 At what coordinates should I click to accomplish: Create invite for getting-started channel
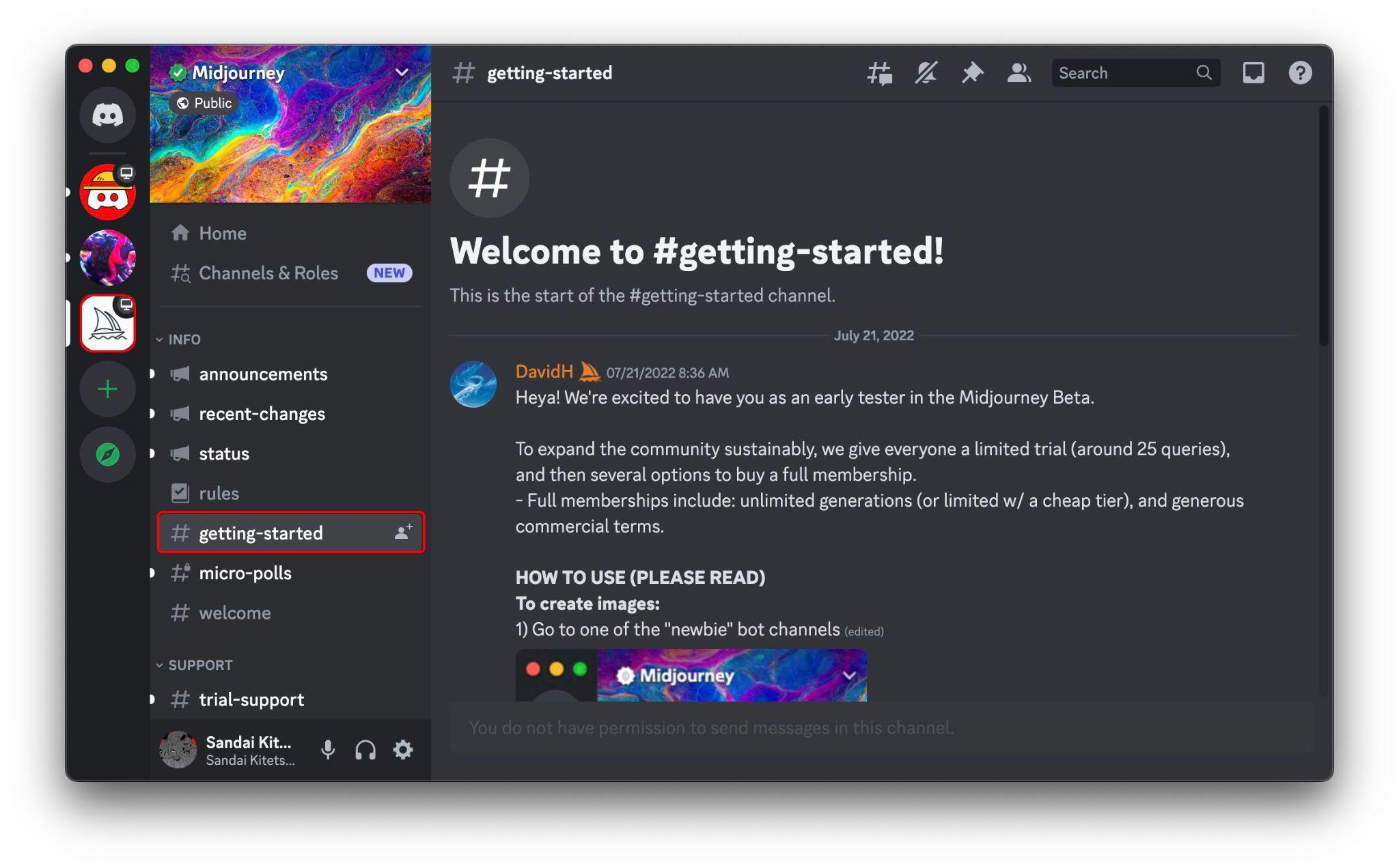[403, 533]
